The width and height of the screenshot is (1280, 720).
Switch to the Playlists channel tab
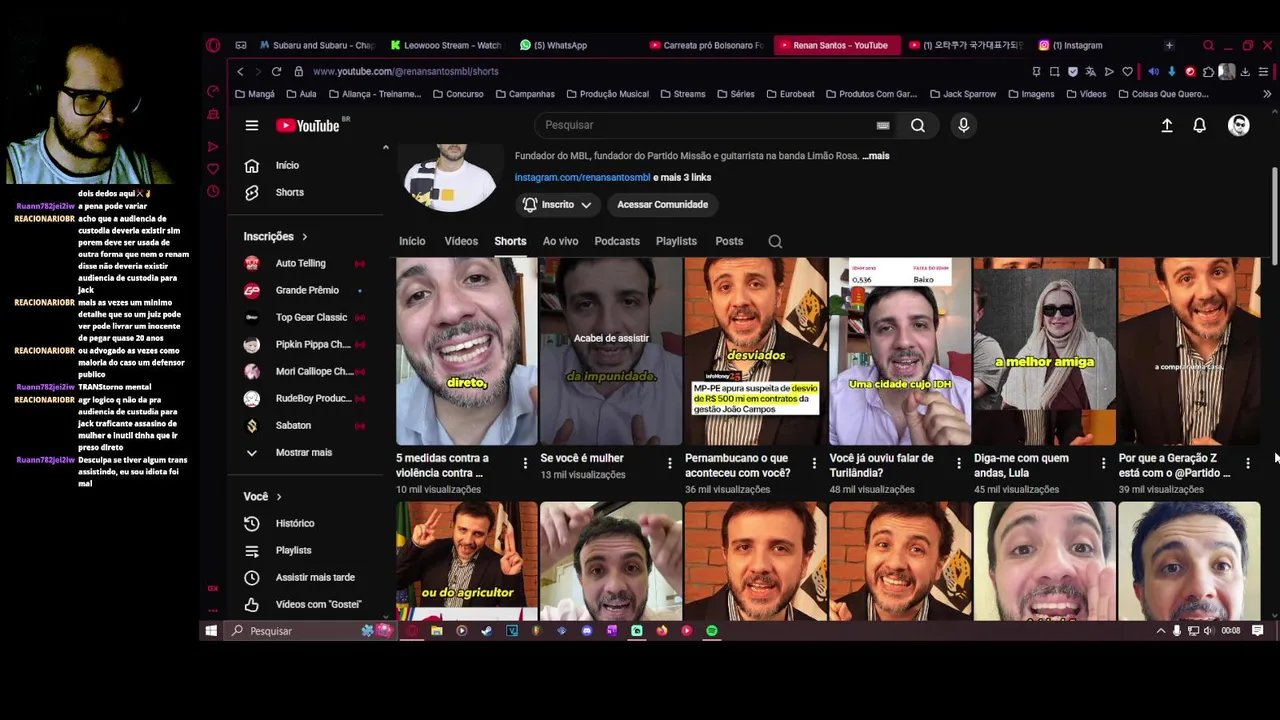click(676, 241)
